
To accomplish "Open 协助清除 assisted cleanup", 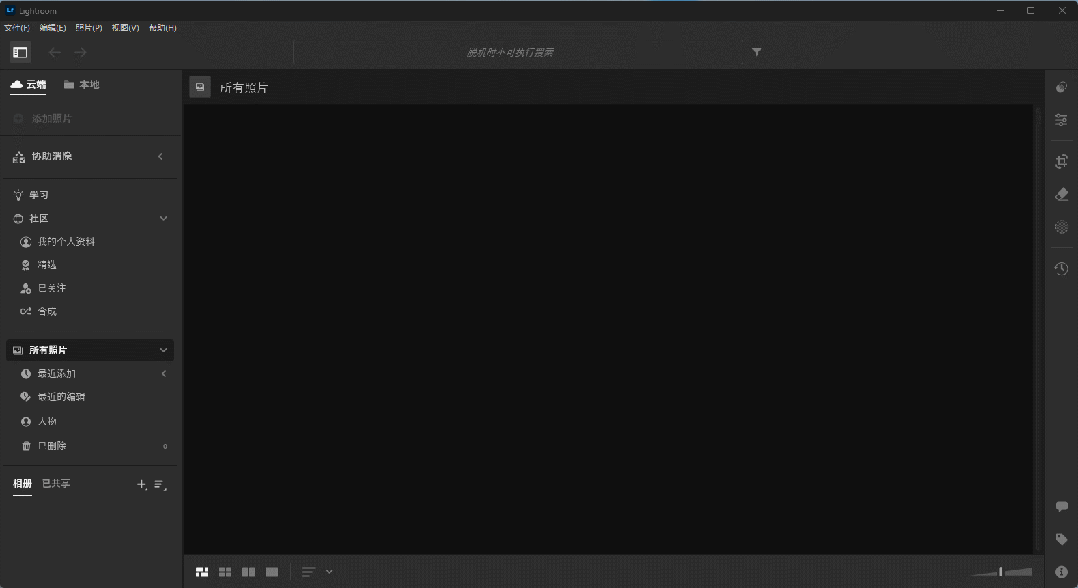I will tap(43, 156).
